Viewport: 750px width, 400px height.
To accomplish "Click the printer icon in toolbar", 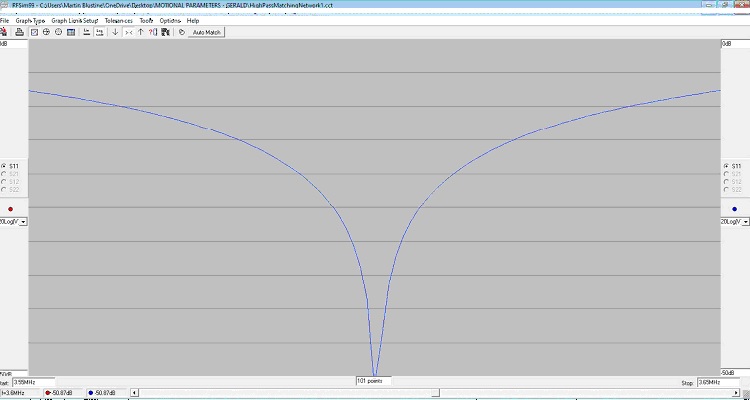I will (19, 32).
